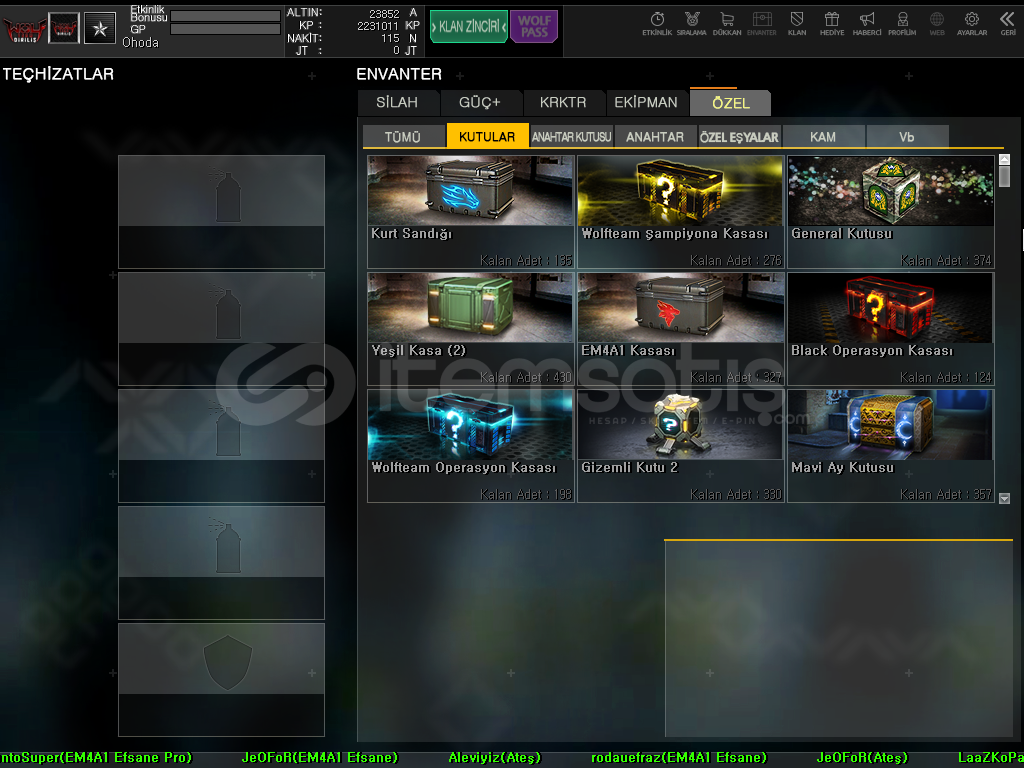This screenshot has width=1025, height=768.
Task: Click the Etkinlik Bonusu progress bar
Action: tap(226, 16)
